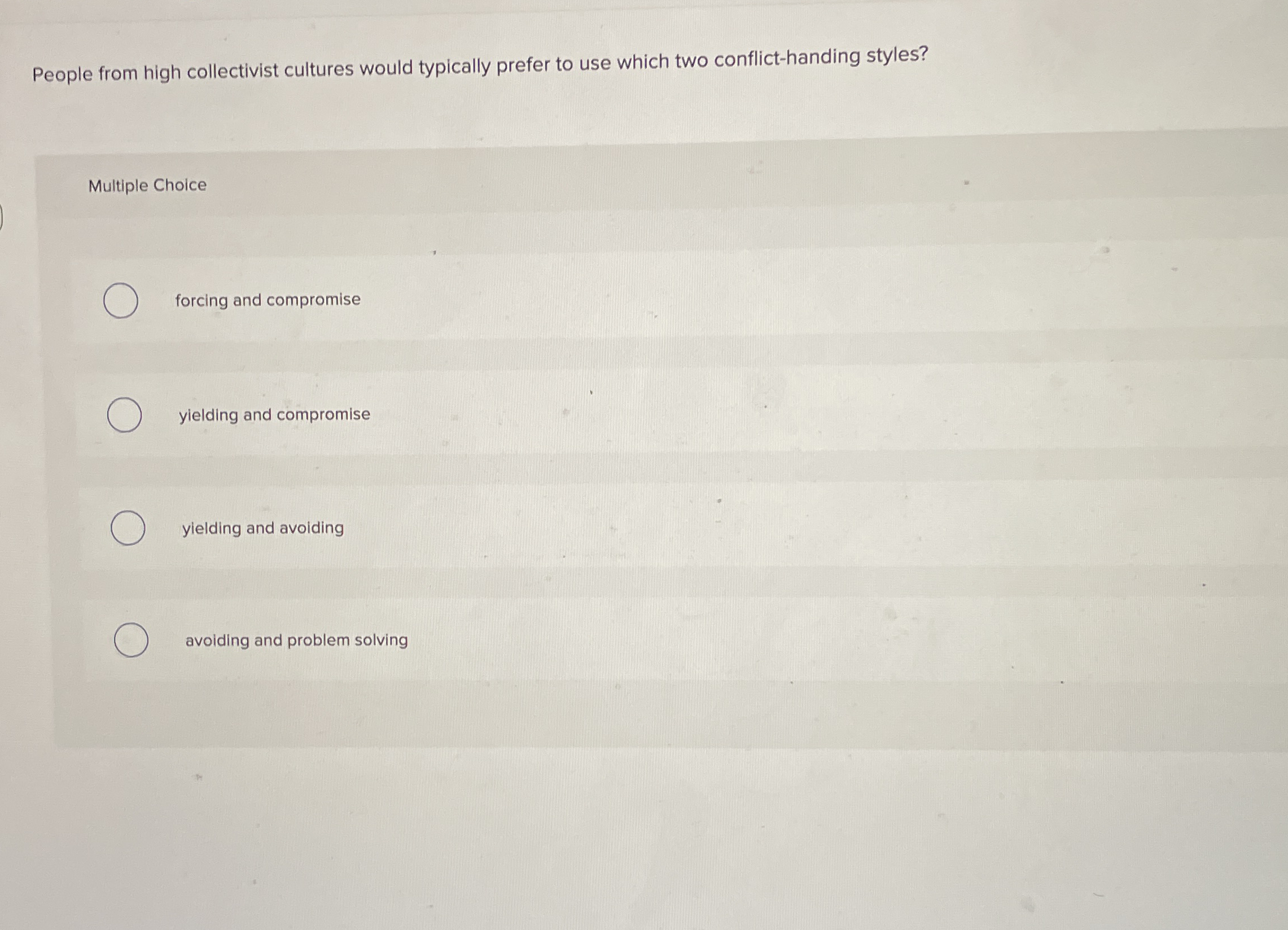
Task: Select the 'avoiding and problem solving' radio button
Action: pyautogui.click(x=133, y=641)
